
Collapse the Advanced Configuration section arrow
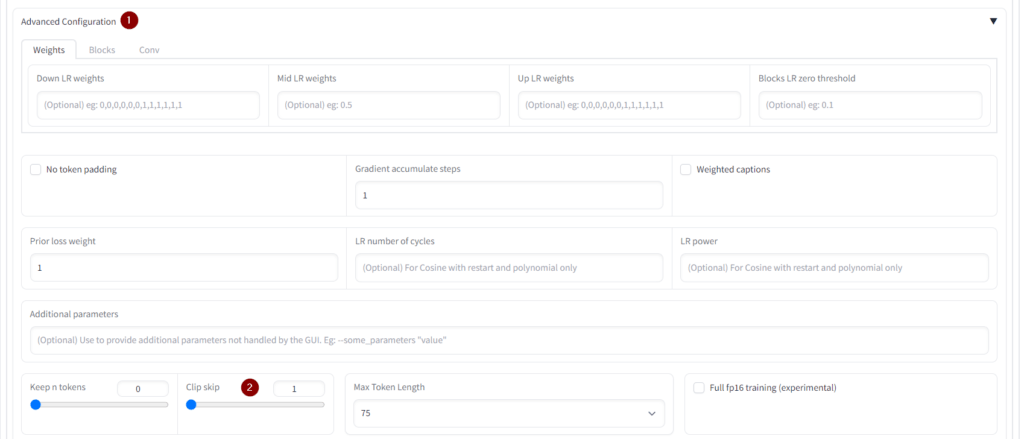(x=993, y=20)
